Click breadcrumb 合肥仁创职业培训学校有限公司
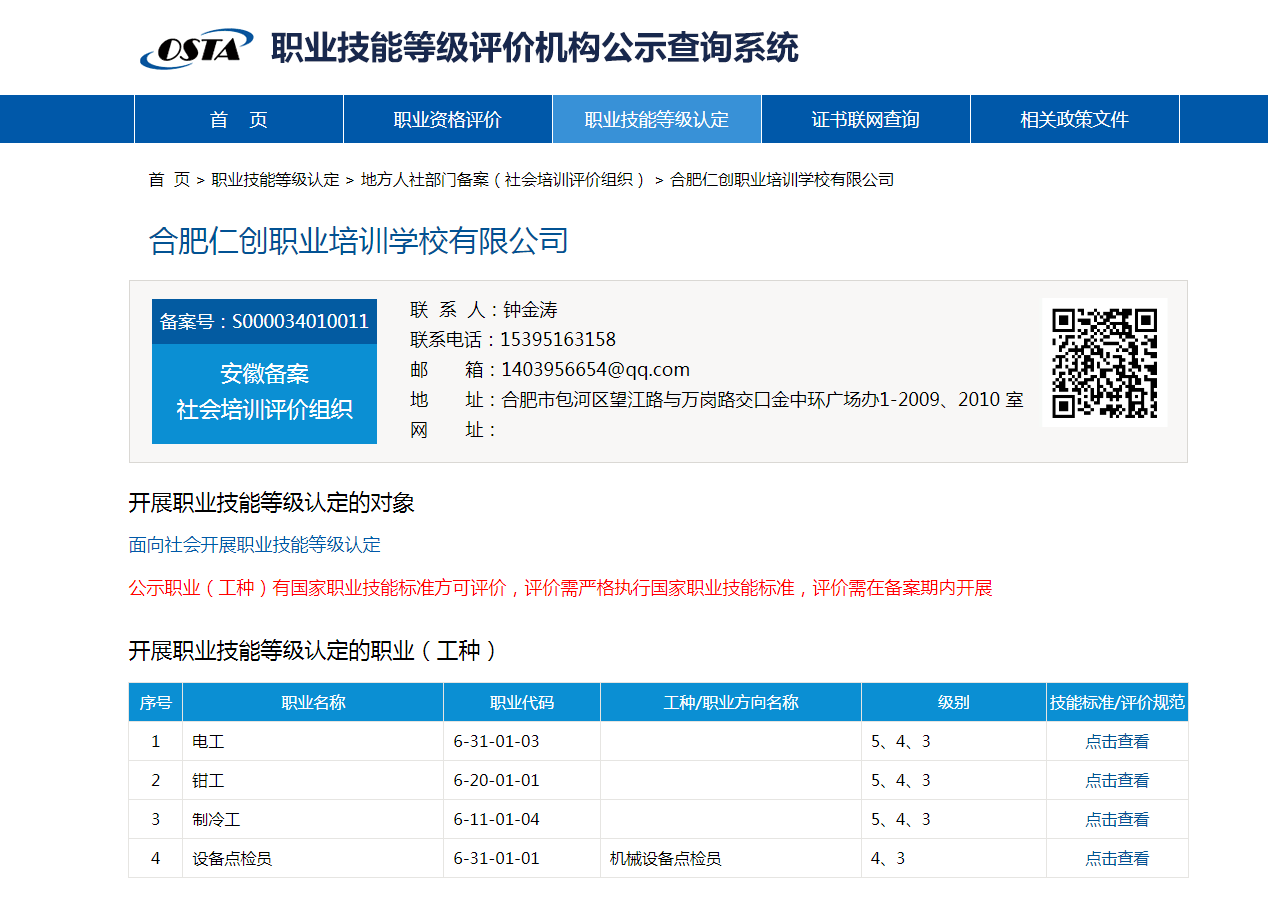This screenshot has width=1268, height=907. tap(782, 180)
